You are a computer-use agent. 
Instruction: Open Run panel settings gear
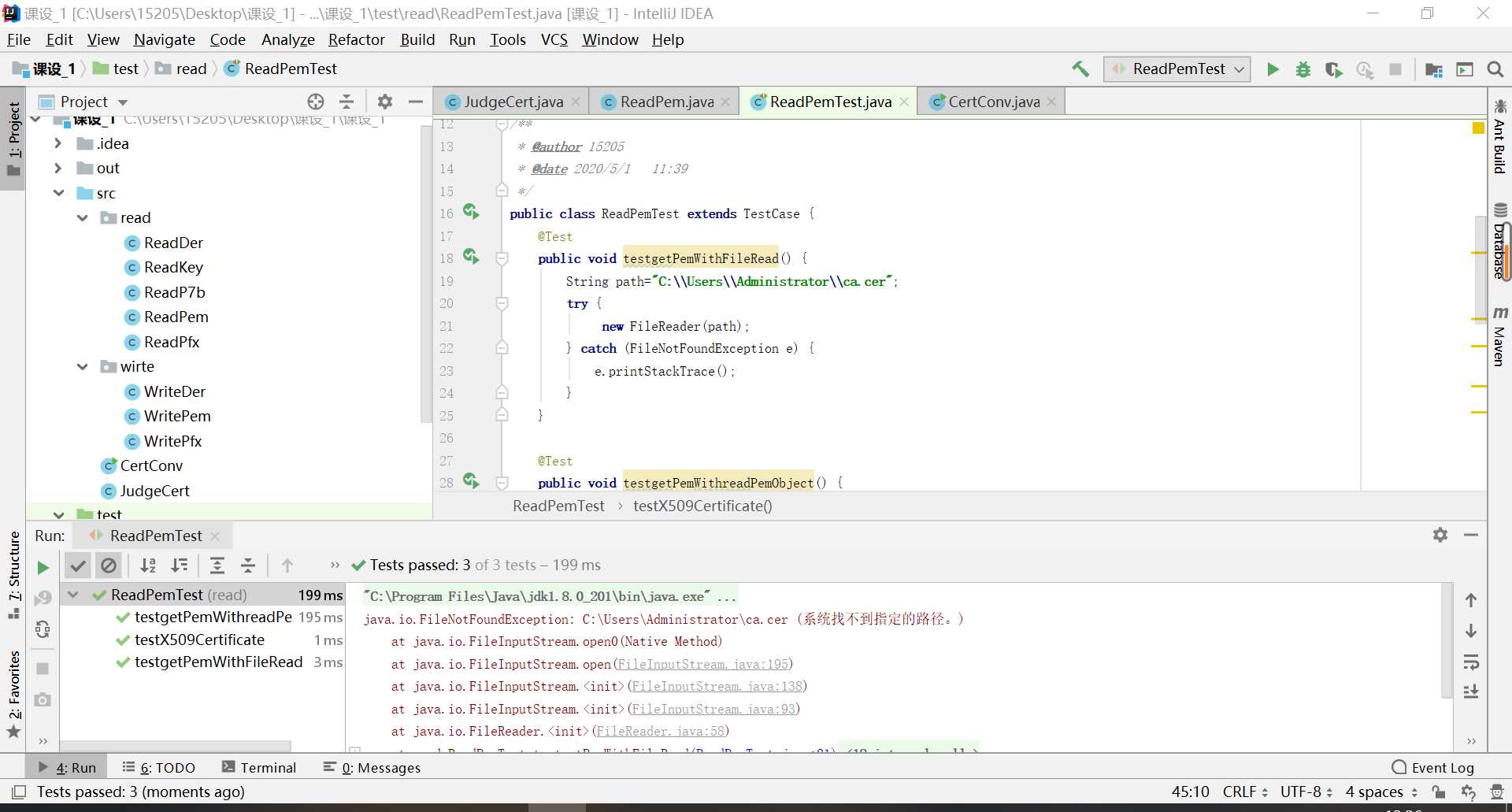1440,535
